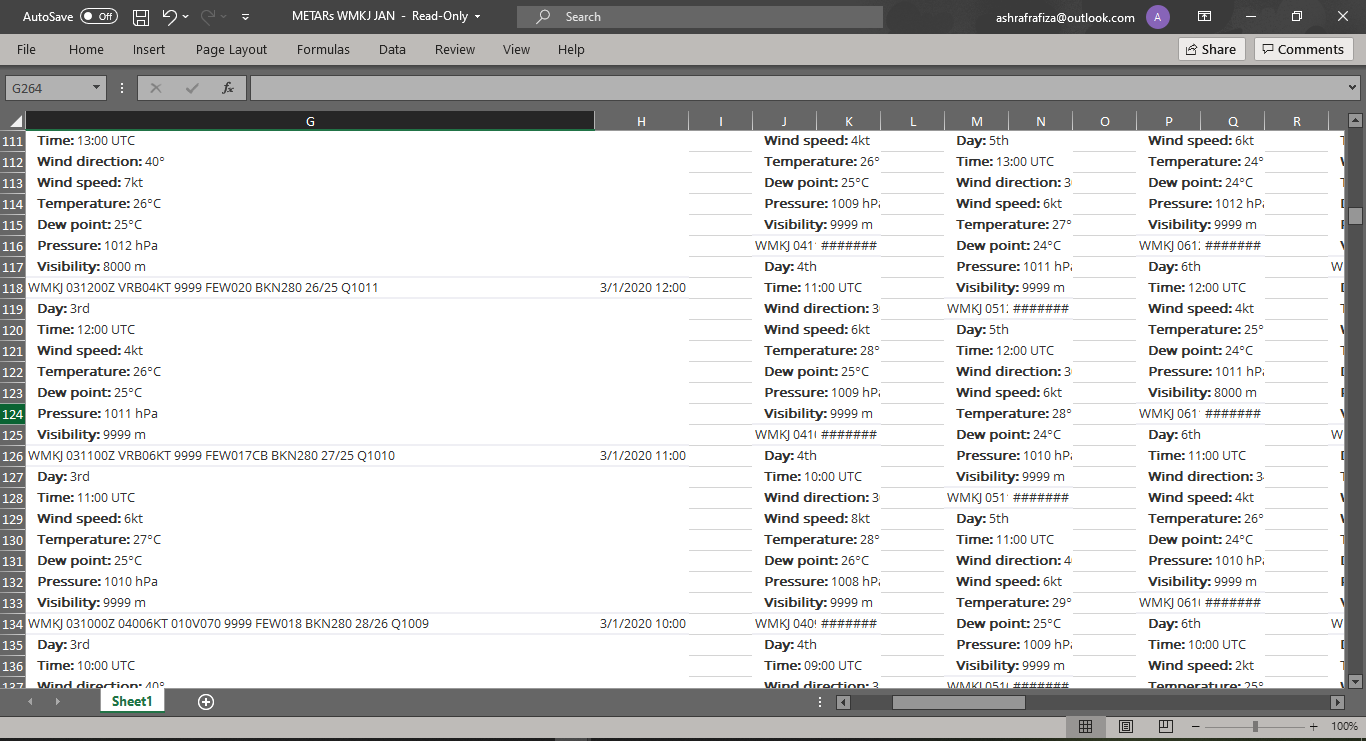The image size is (1366, 741).
Task: Open the Comments panel
Action: click(x=1304, y=49)
